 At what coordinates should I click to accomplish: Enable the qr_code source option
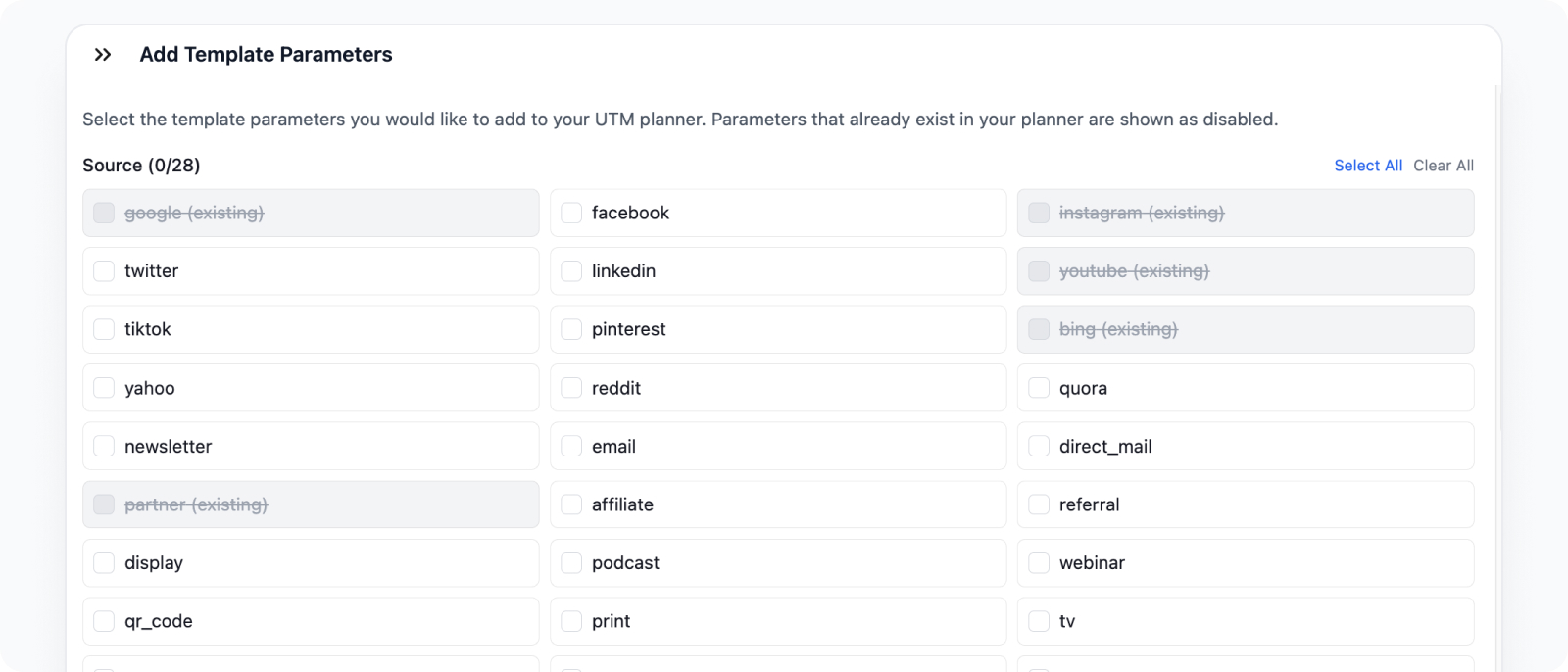[104, 621]
